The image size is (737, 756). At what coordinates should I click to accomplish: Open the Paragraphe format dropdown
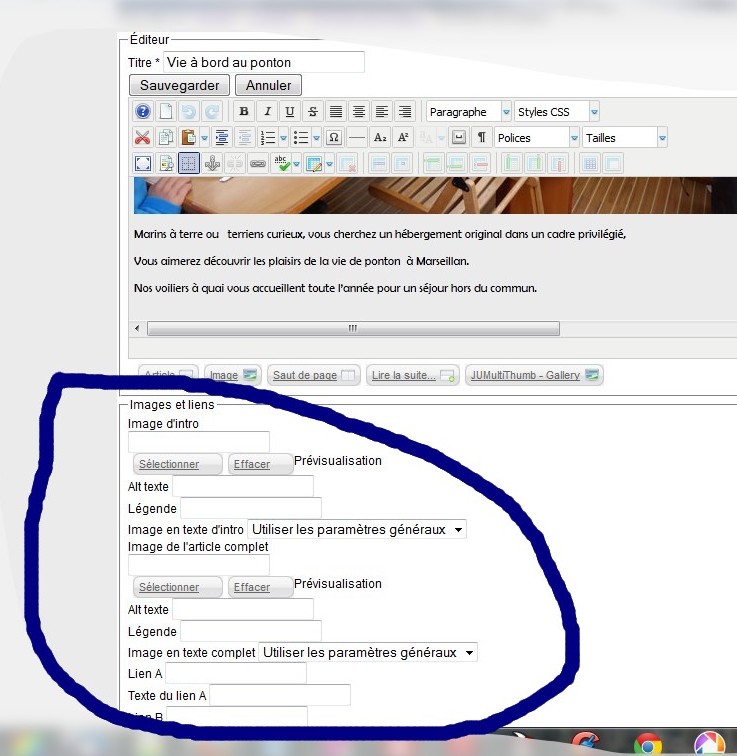click(469, 112)
